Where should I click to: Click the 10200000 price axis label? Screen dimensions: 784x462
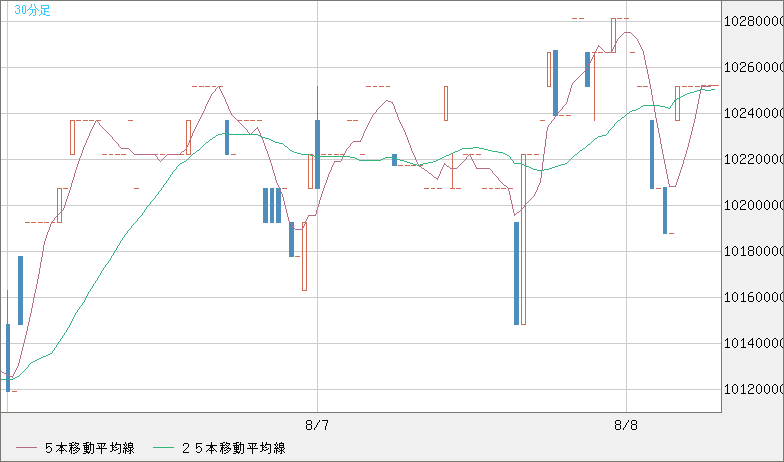click(754, 206)
